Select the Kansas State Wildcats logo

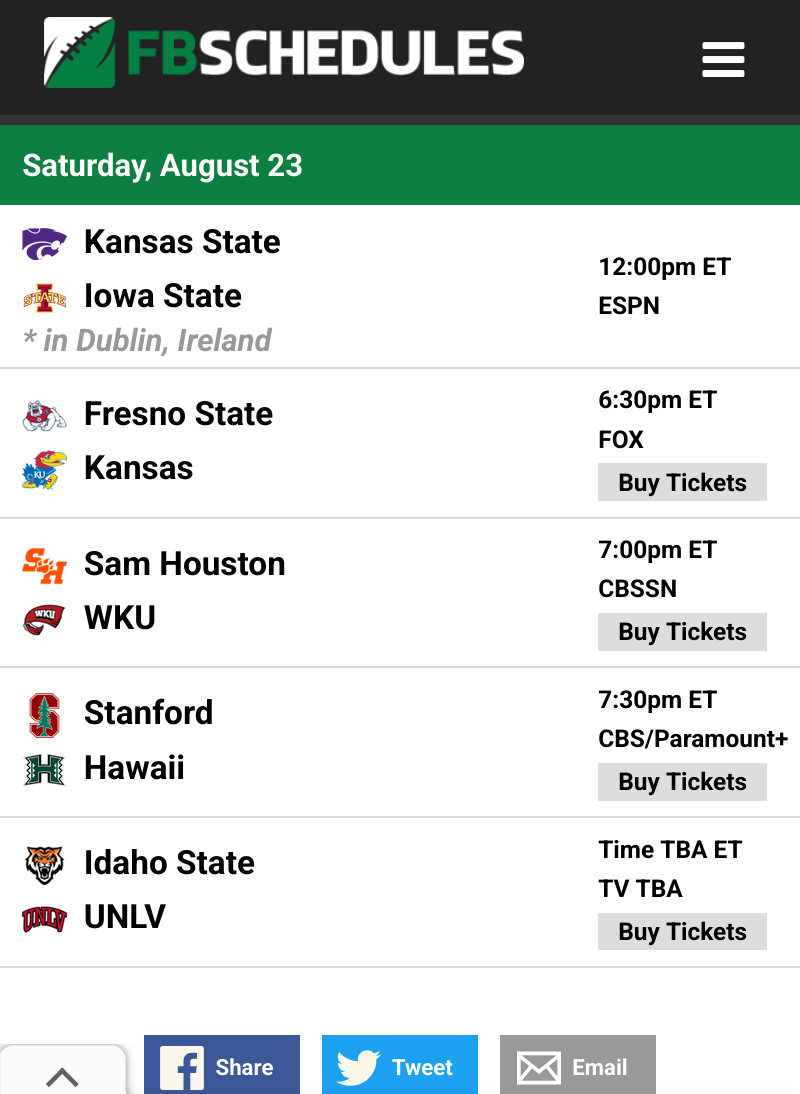click(45, 243)
